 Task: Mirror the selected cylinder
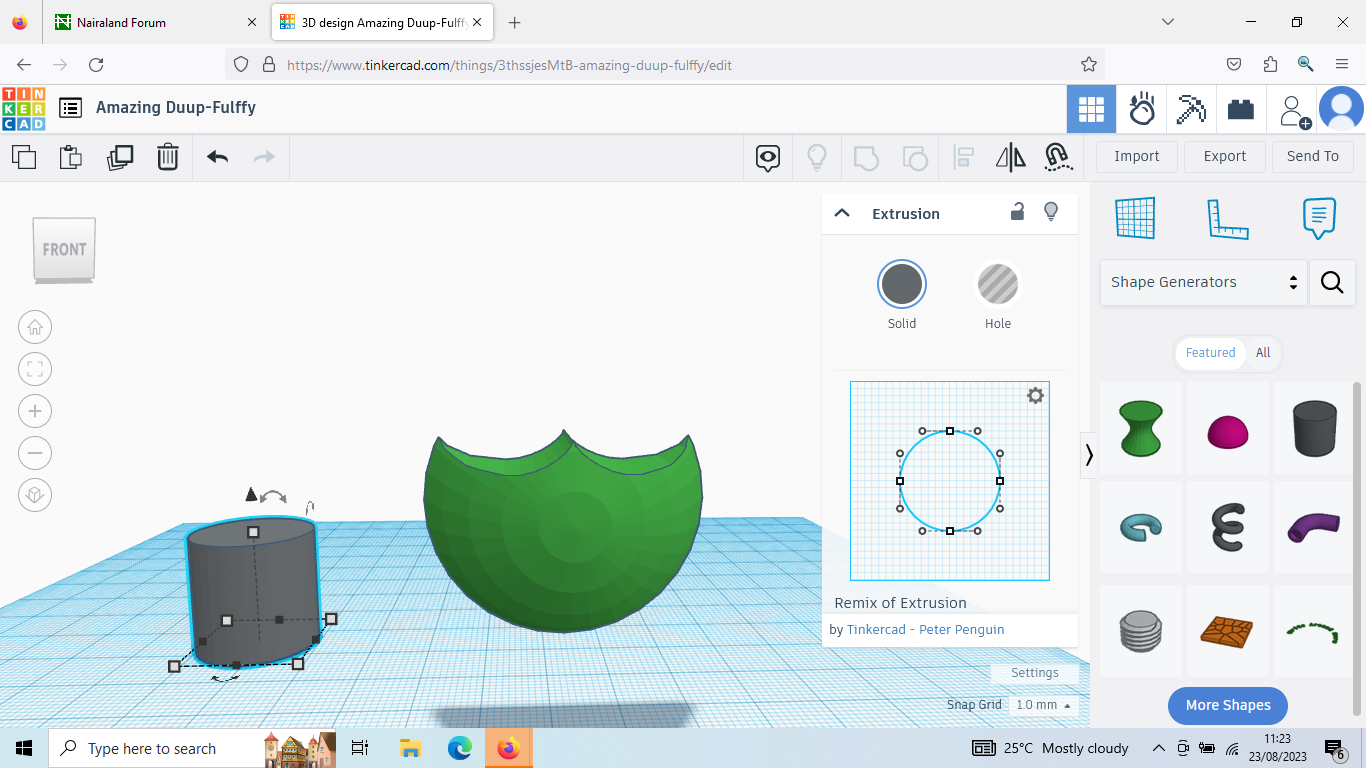[1011, 157]
